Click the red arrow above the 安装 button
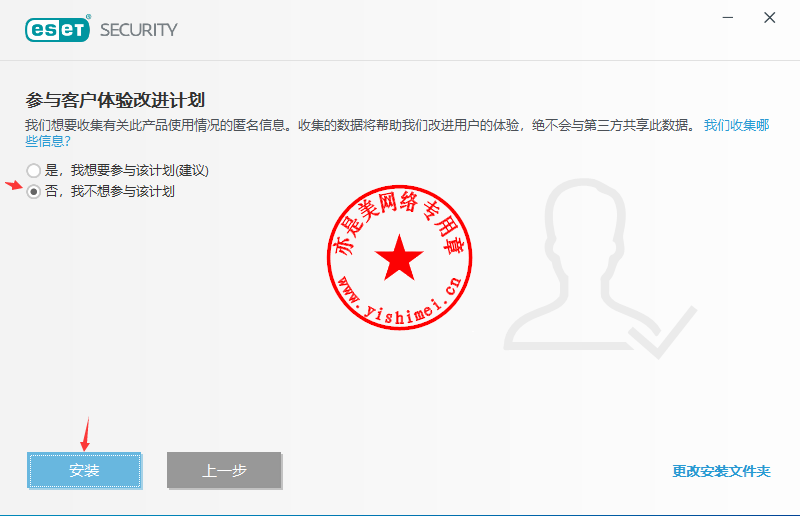The image size is (800, 516). pos(86,434)
